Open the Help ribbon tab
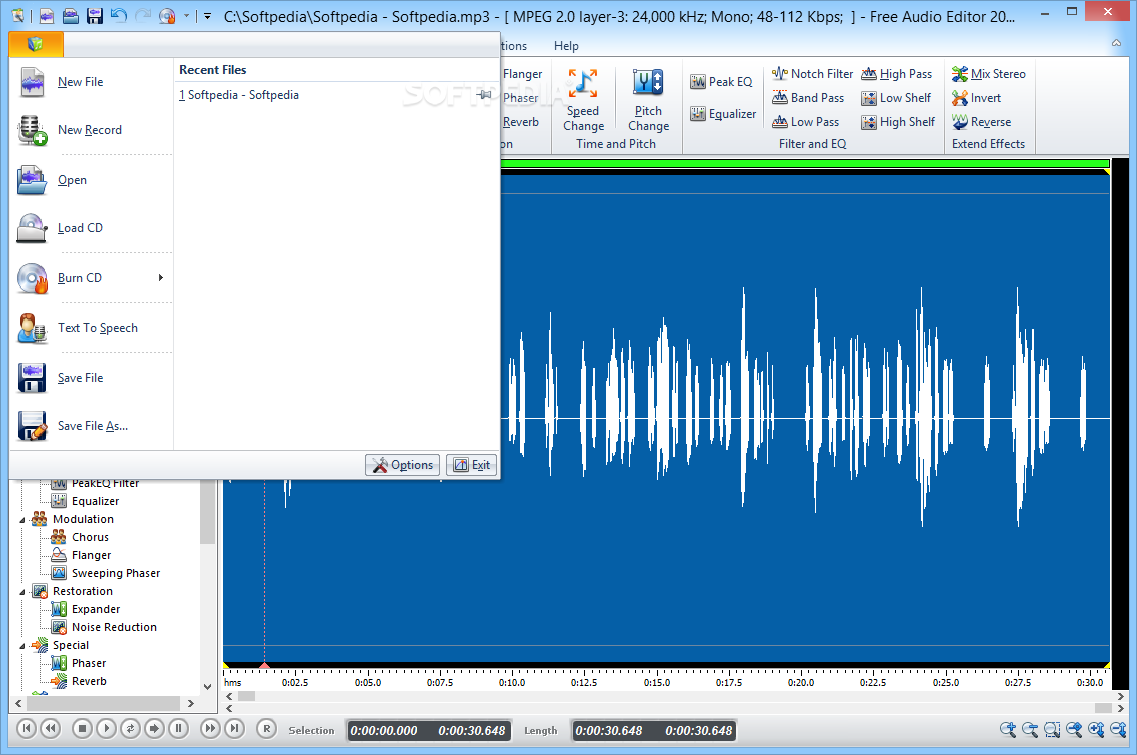Image resolution: width=1137 pixels, height=755 pixels. click(566, 46)
